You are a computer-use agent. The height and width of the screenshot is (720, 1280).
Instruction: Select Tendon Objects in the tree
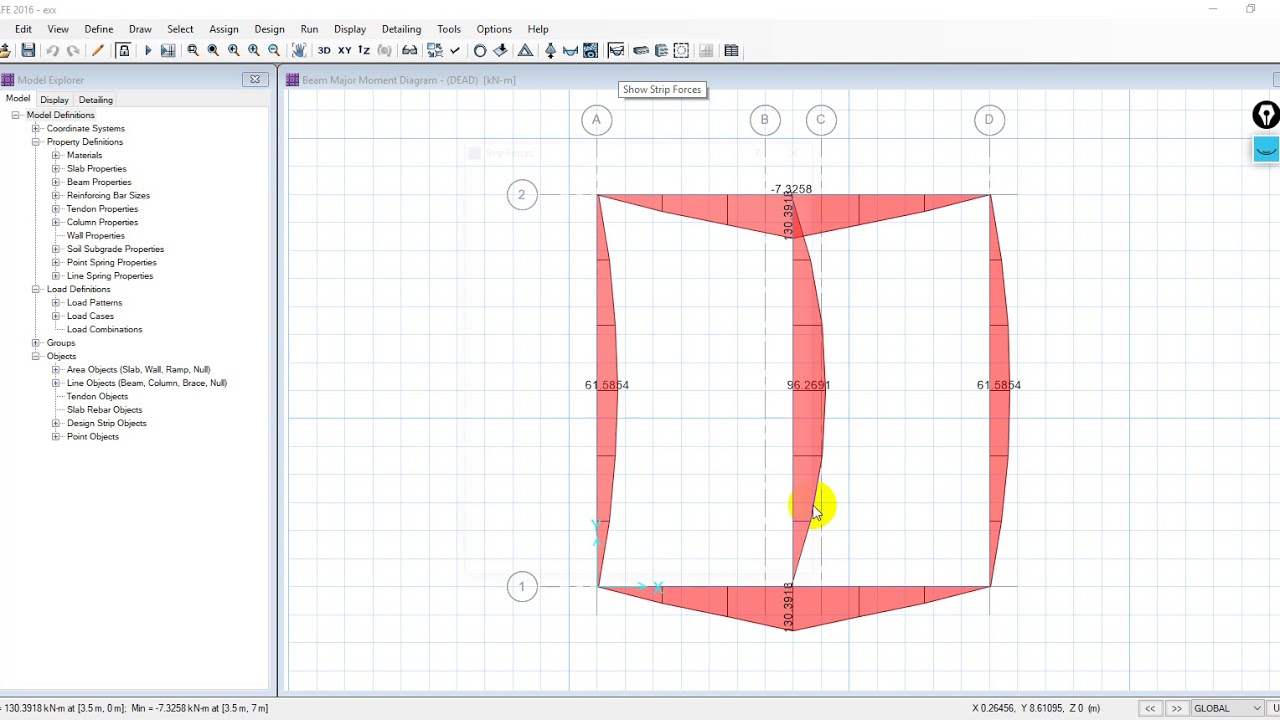(x=97, y=396)
